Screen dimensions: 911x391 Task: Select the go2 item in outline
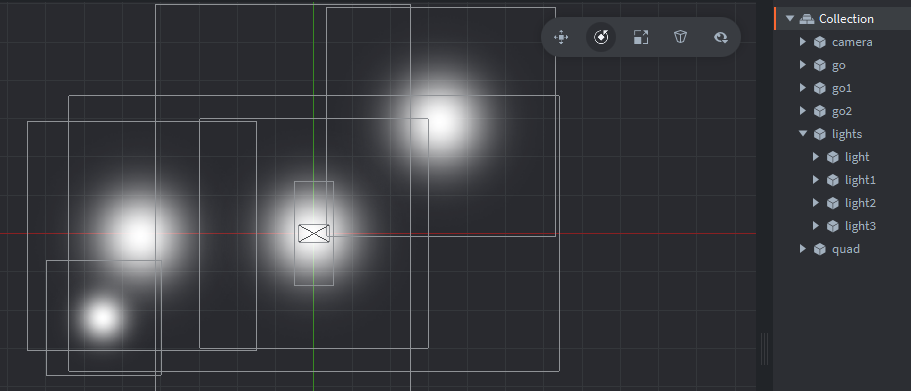pyautogui.click(x=842, y=111)
